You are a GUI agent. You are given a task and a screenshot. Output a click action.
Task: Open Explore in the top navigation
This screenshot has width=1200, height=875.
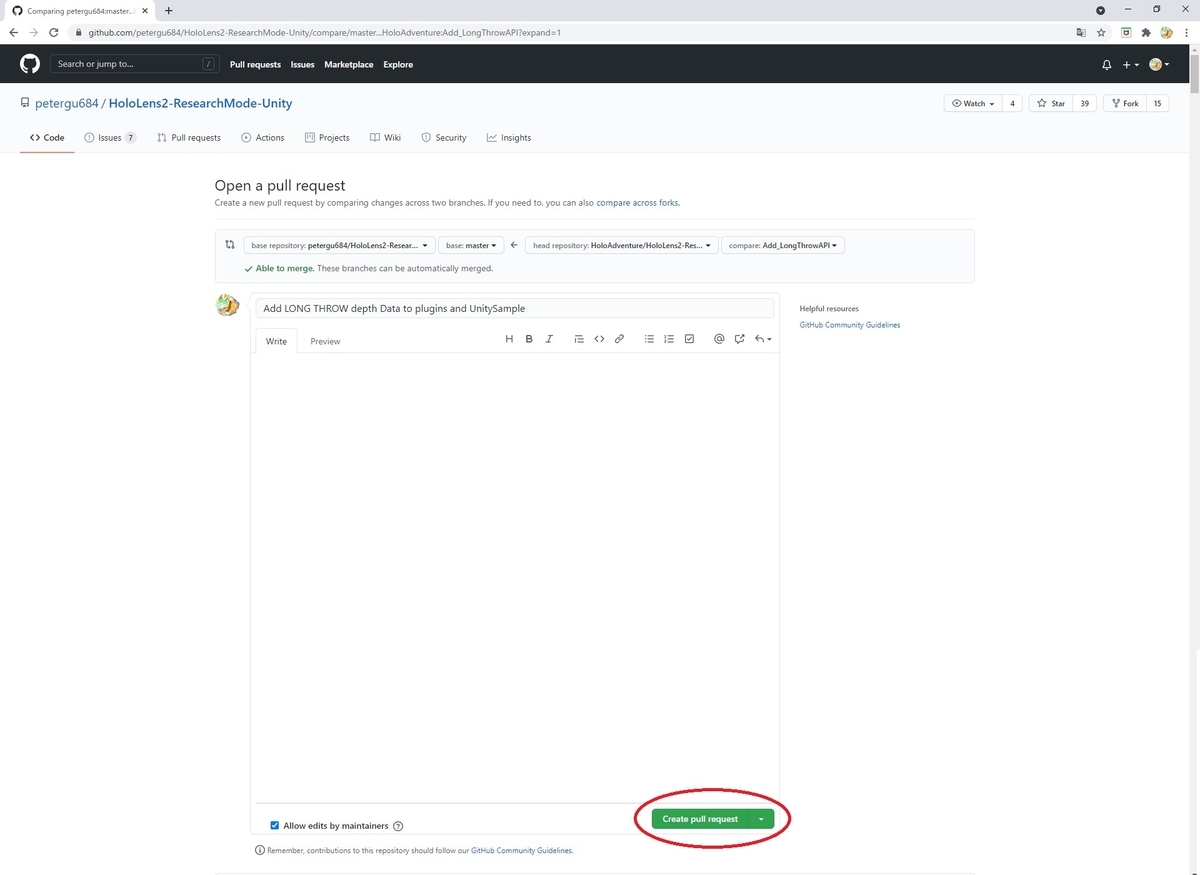tap(398, 64)
